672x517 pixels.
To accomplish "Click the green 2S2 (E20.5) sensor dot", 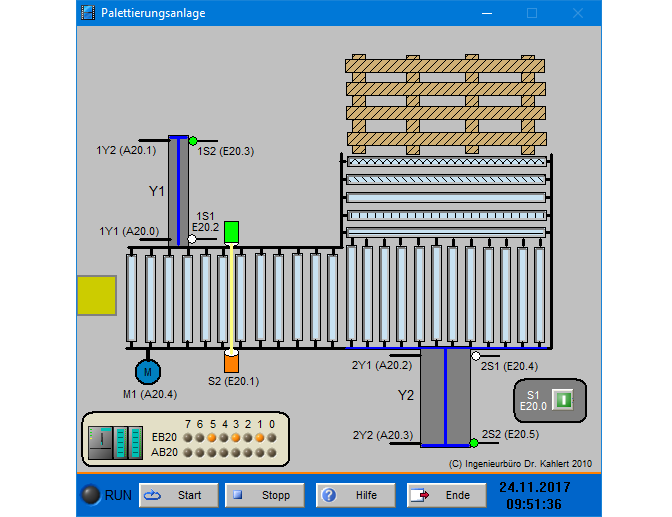I will click(474, 443).
